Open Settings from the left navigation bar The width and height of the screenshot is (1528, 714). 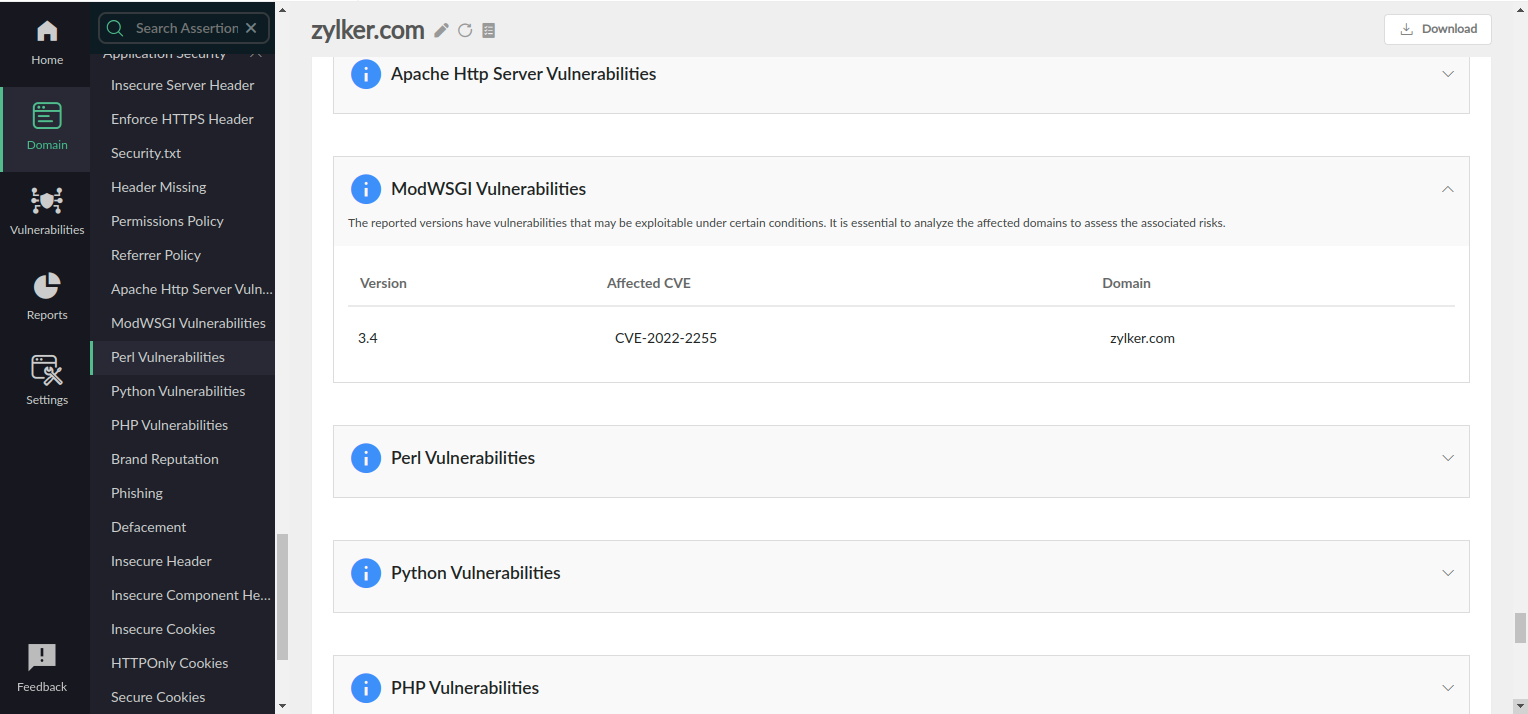tap(47, 381)
